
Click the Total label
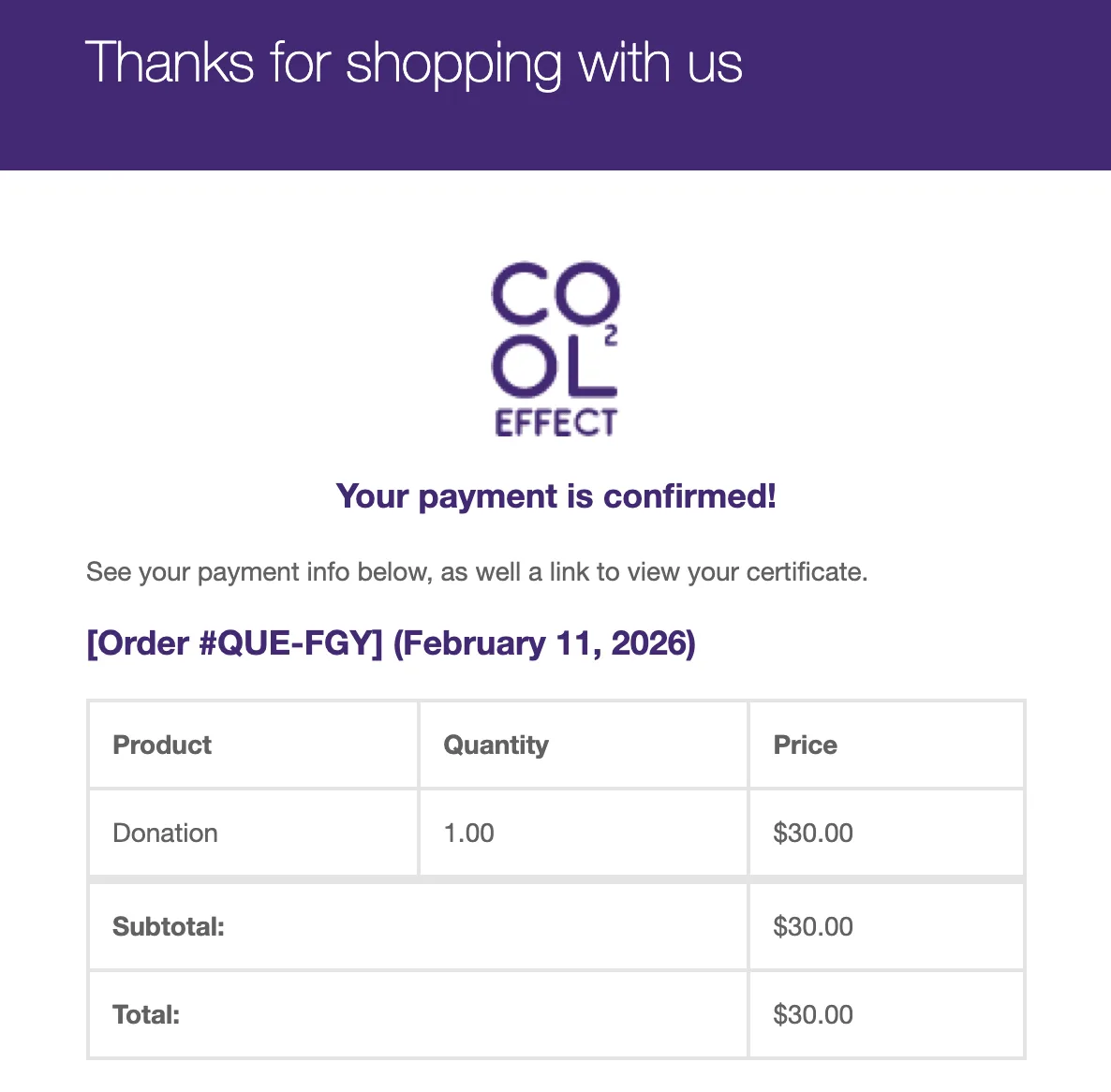tap(146, 1015)
